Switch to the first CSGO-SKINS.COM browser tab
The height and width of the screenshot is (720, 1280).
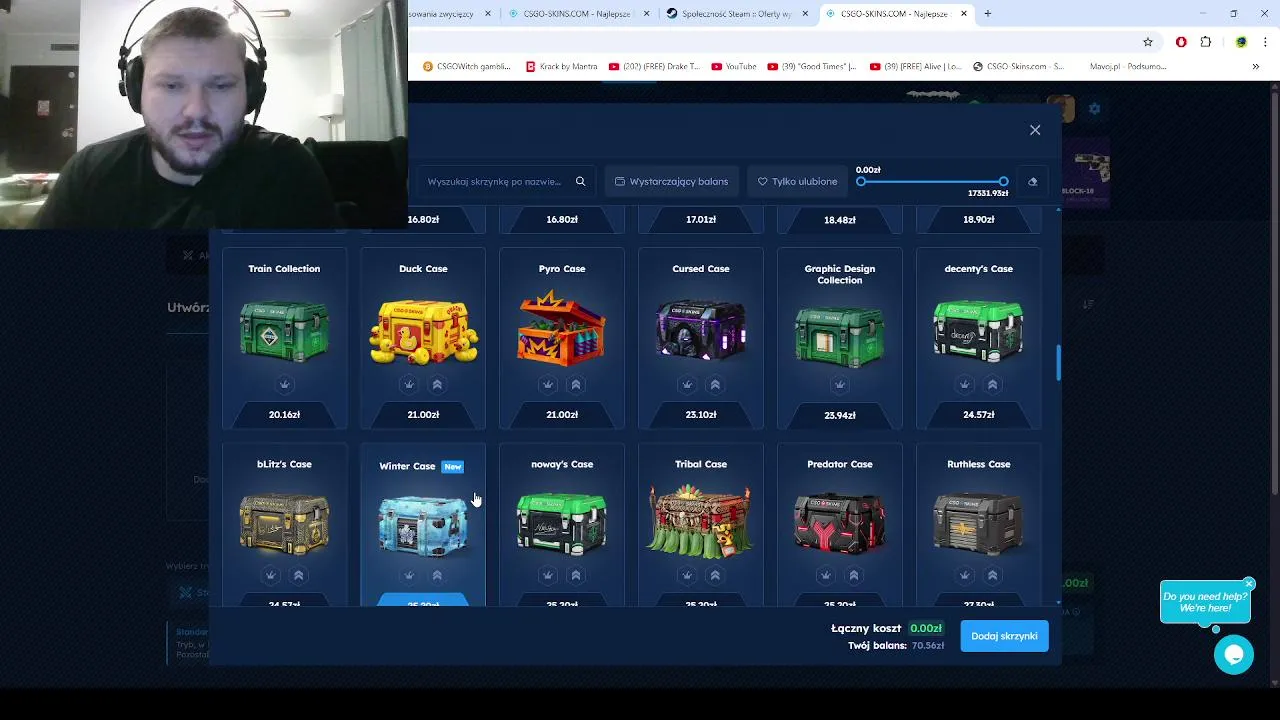(576, 14)
